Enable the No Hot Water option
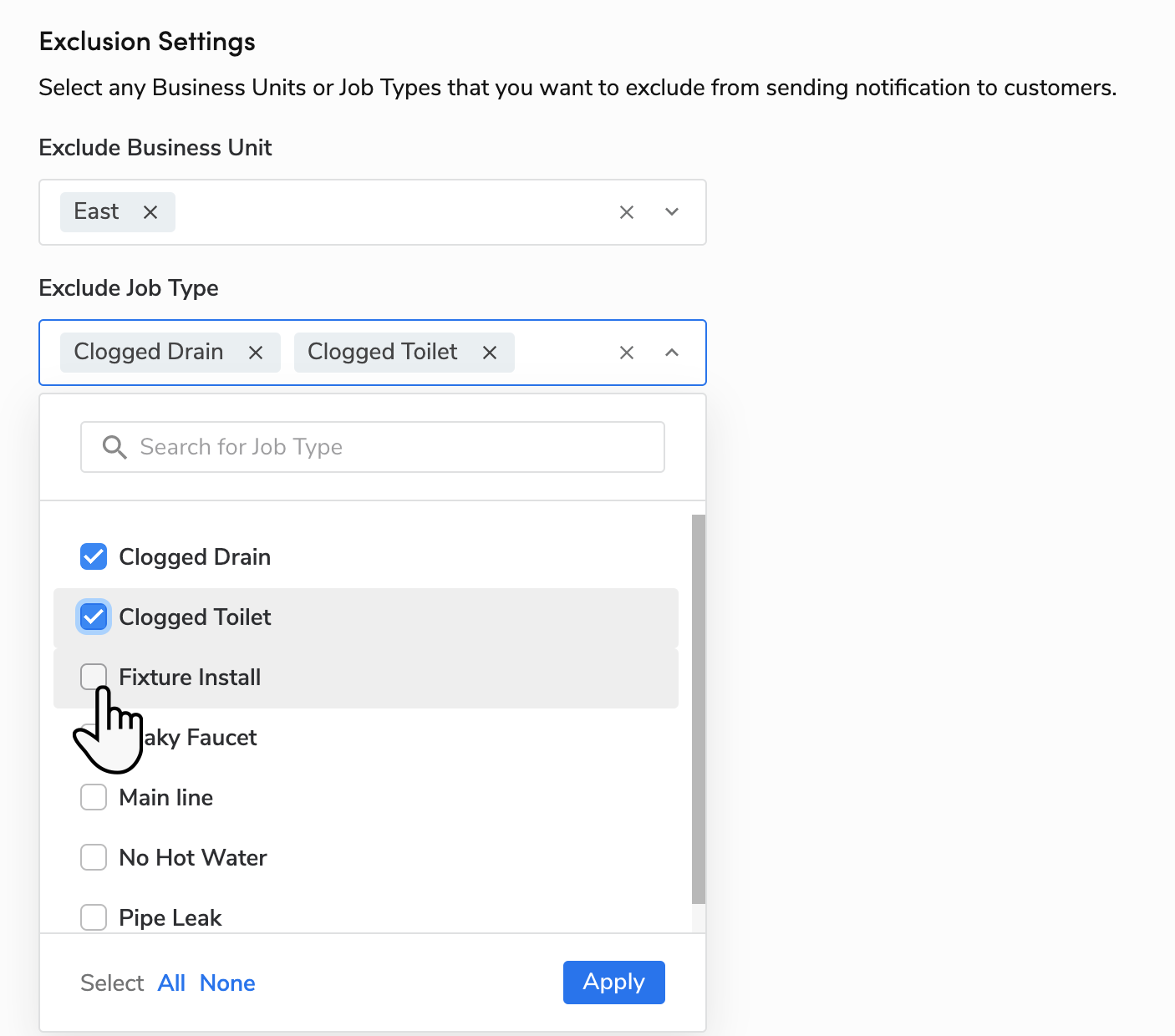 94,857
